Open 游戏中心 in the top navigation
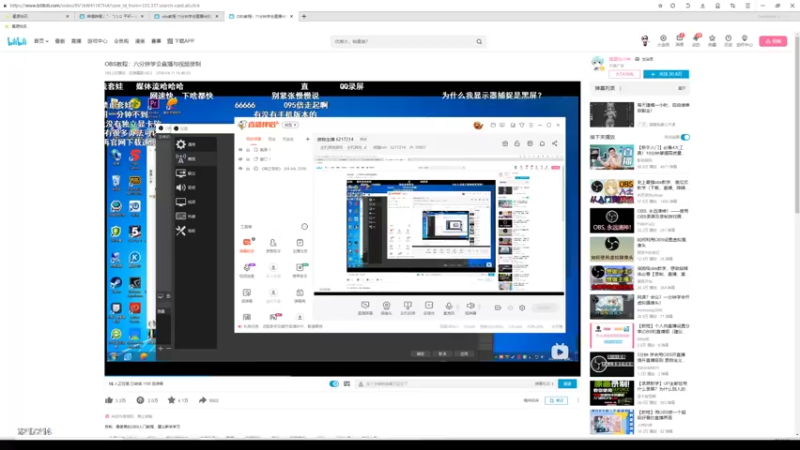The width and height of the screenshot is (800, 450). pyautogui.click(x=97, y=41)
